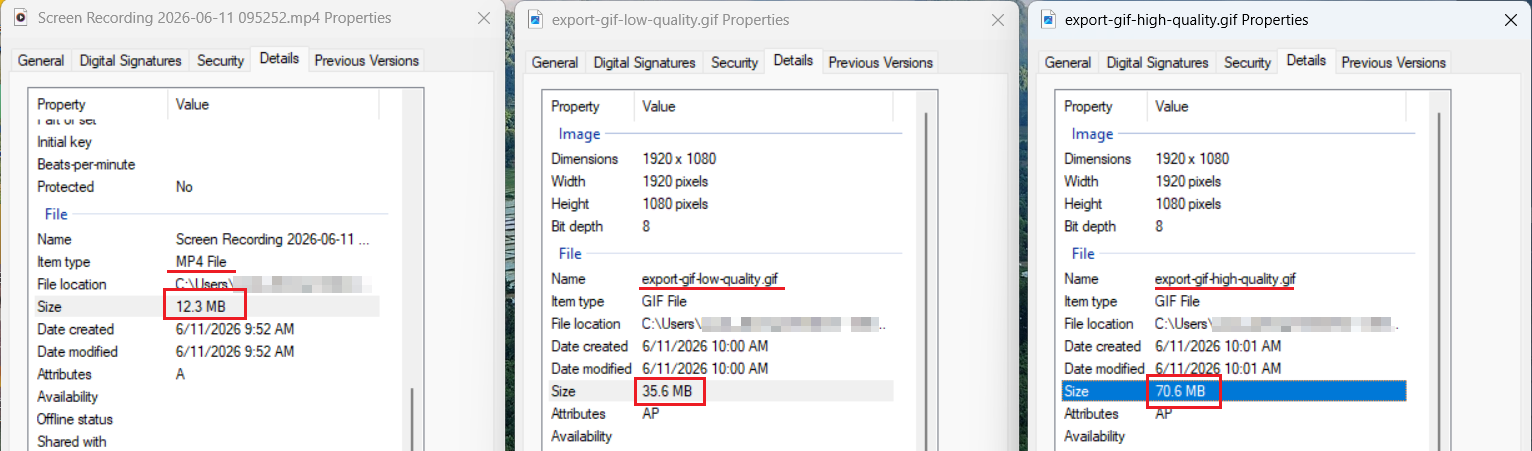This screenshot has width=1532, height=451.
Task: Click Name value export-gif-high-quality.gif
Action: coord(1225,279)
